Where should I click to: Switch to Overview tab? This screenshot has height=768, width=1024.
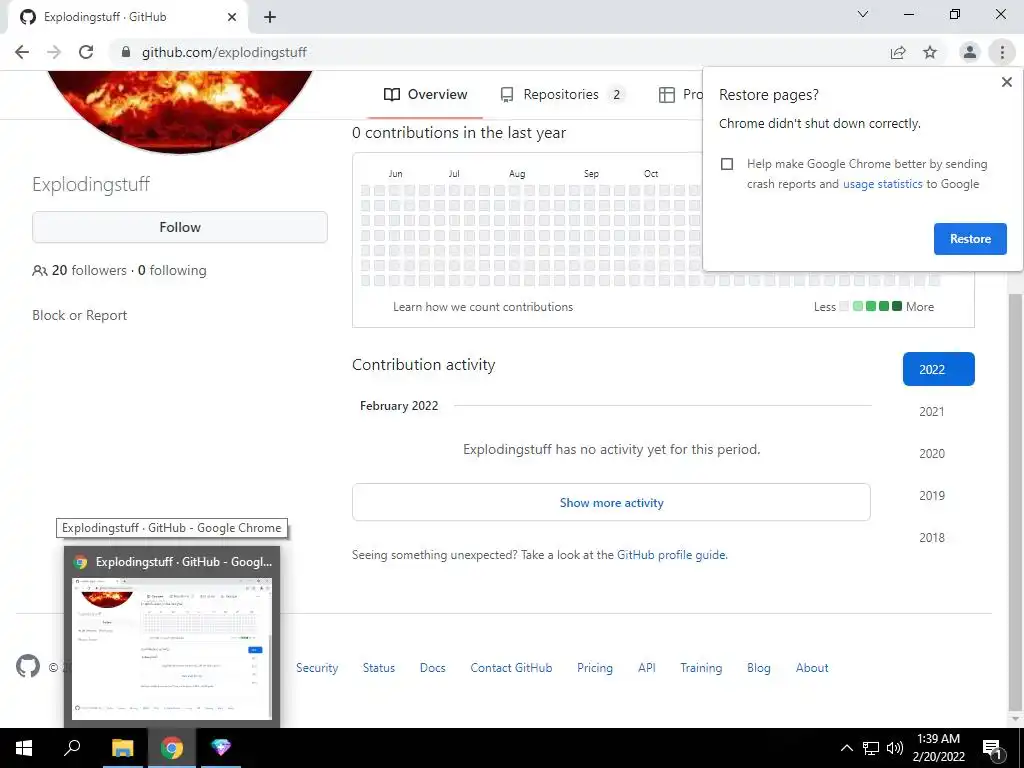(425, 95)
